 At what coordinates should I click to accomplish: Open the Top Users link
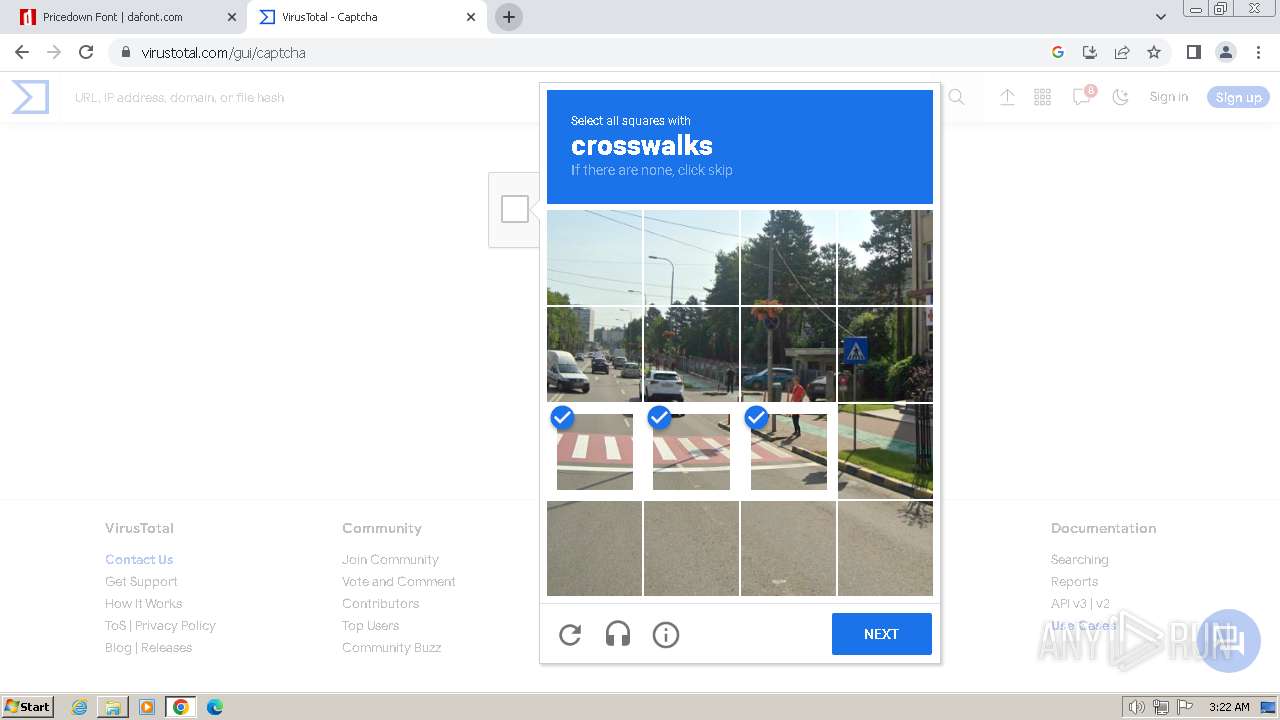(371, 625)
